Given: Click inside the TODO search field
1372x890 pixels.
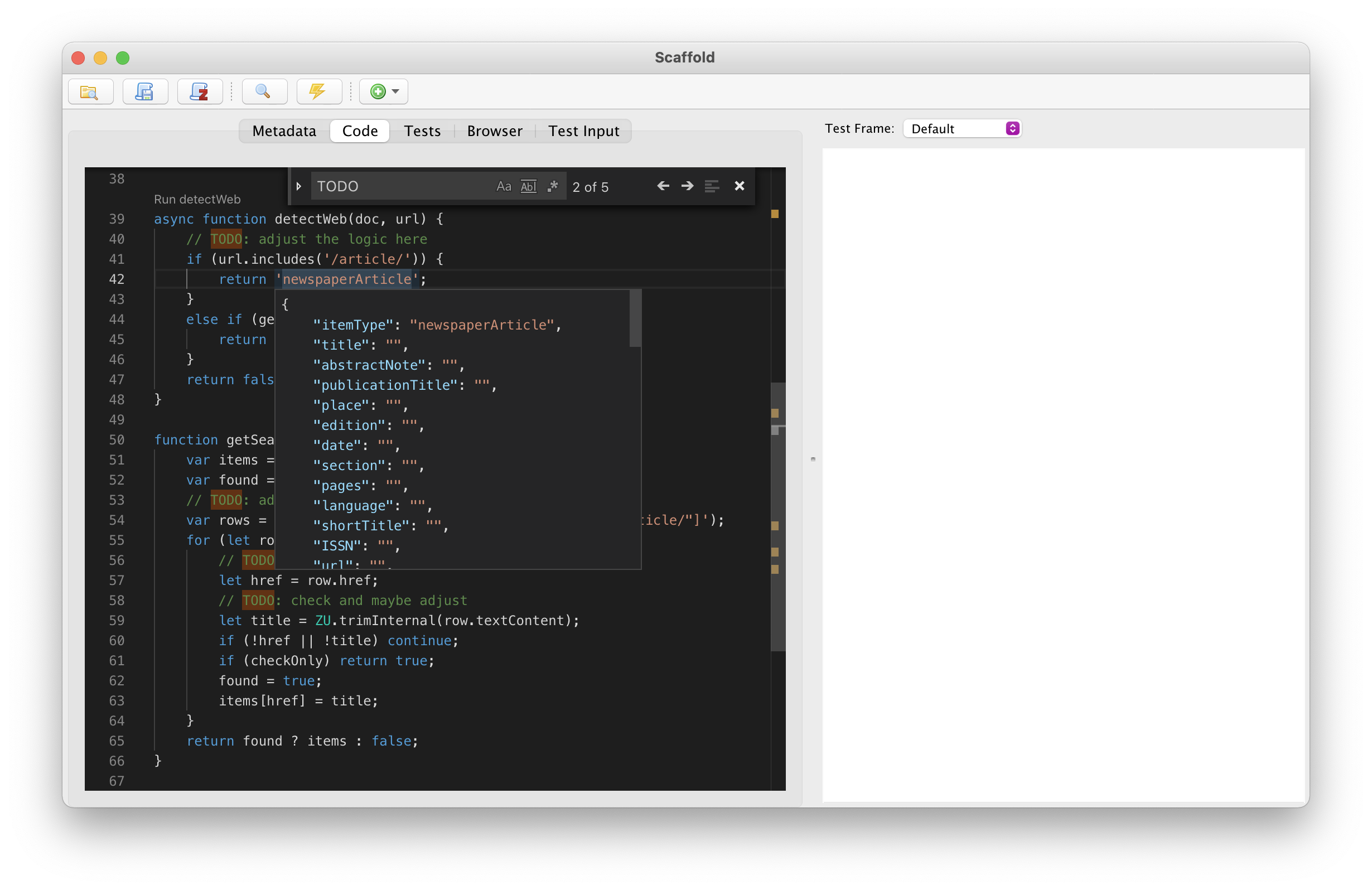Looking at the screenshot, I should tap(398, 186).
